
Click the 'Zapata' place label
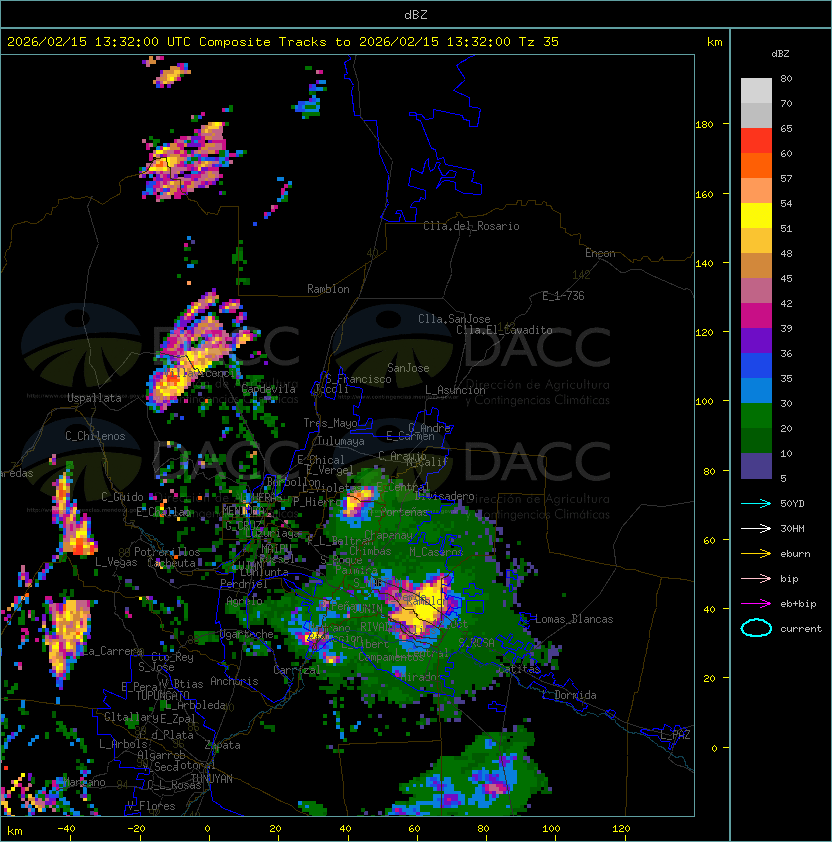point(222,745)
